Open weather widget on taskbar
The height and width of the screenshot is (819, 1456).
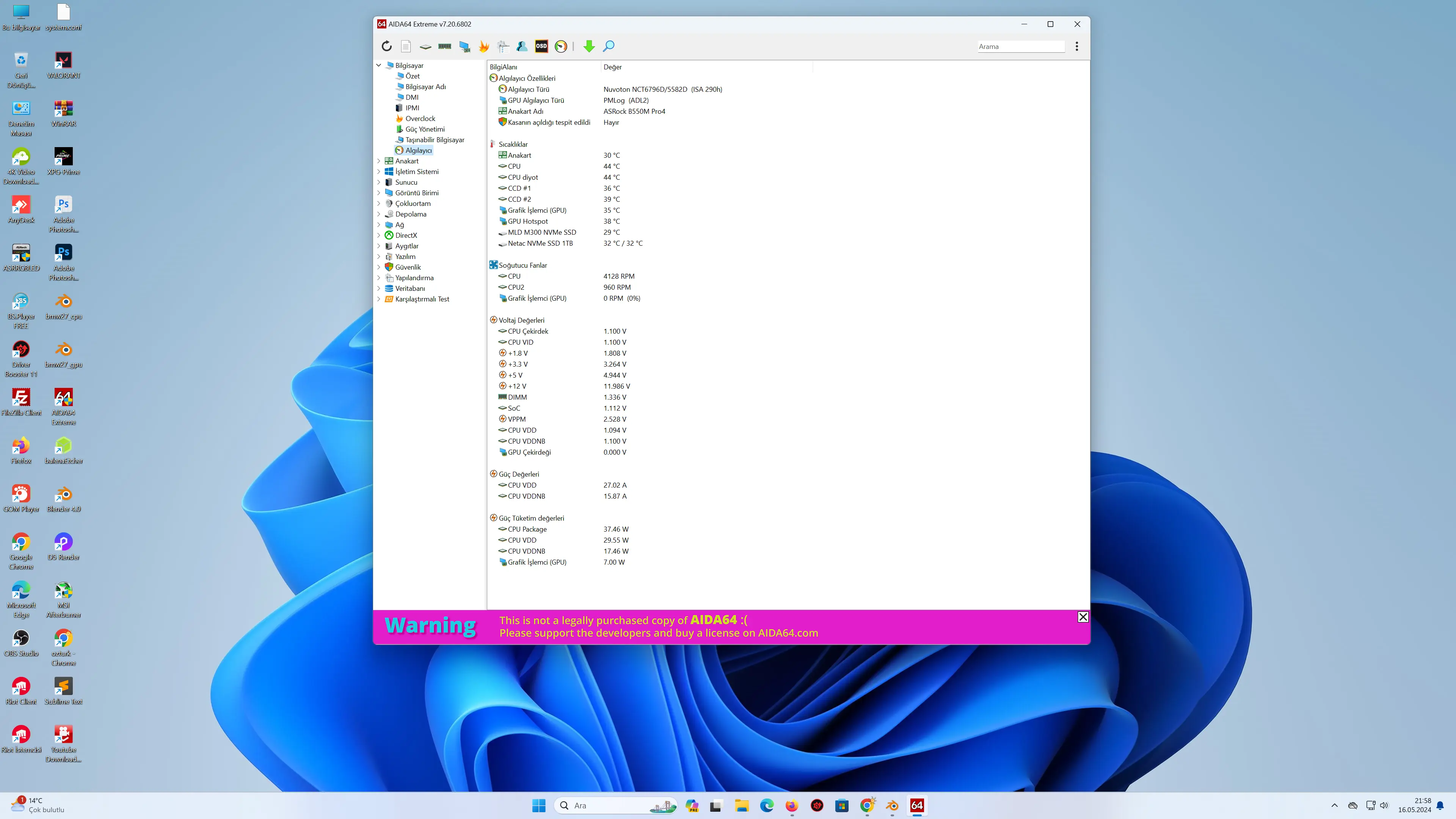37,805
